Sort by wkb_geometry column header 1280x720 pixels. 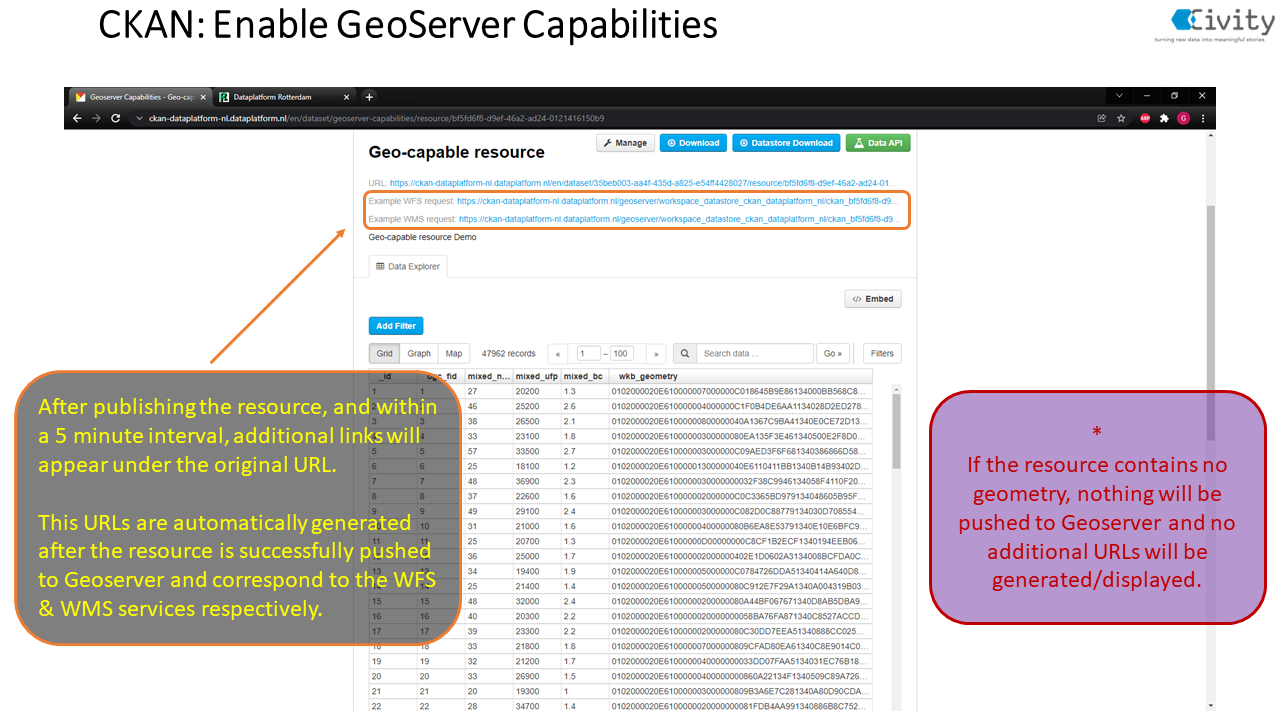[740, 377]
